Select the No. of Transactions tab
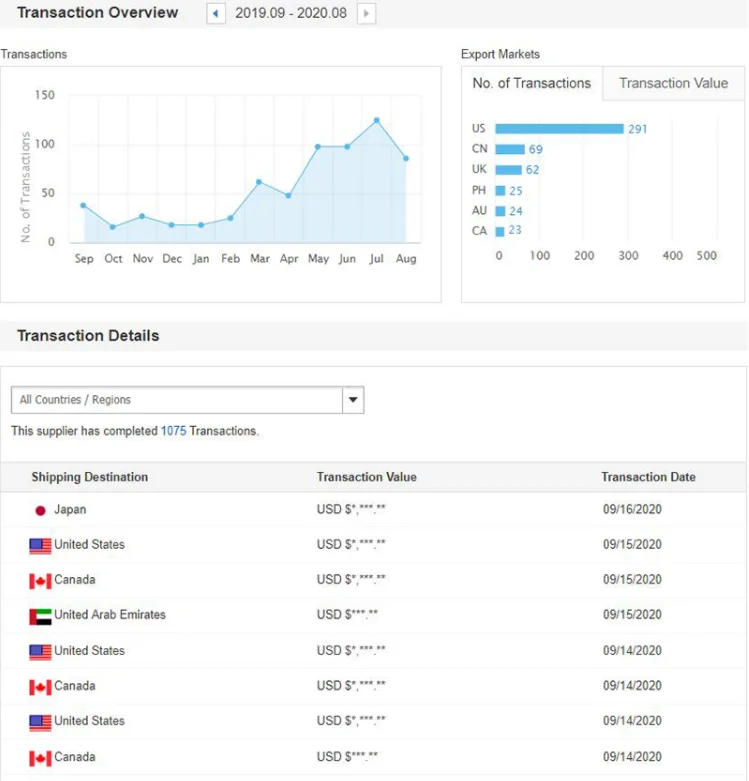The height and width of the screenshot is (781, 749). click(531, 83)
